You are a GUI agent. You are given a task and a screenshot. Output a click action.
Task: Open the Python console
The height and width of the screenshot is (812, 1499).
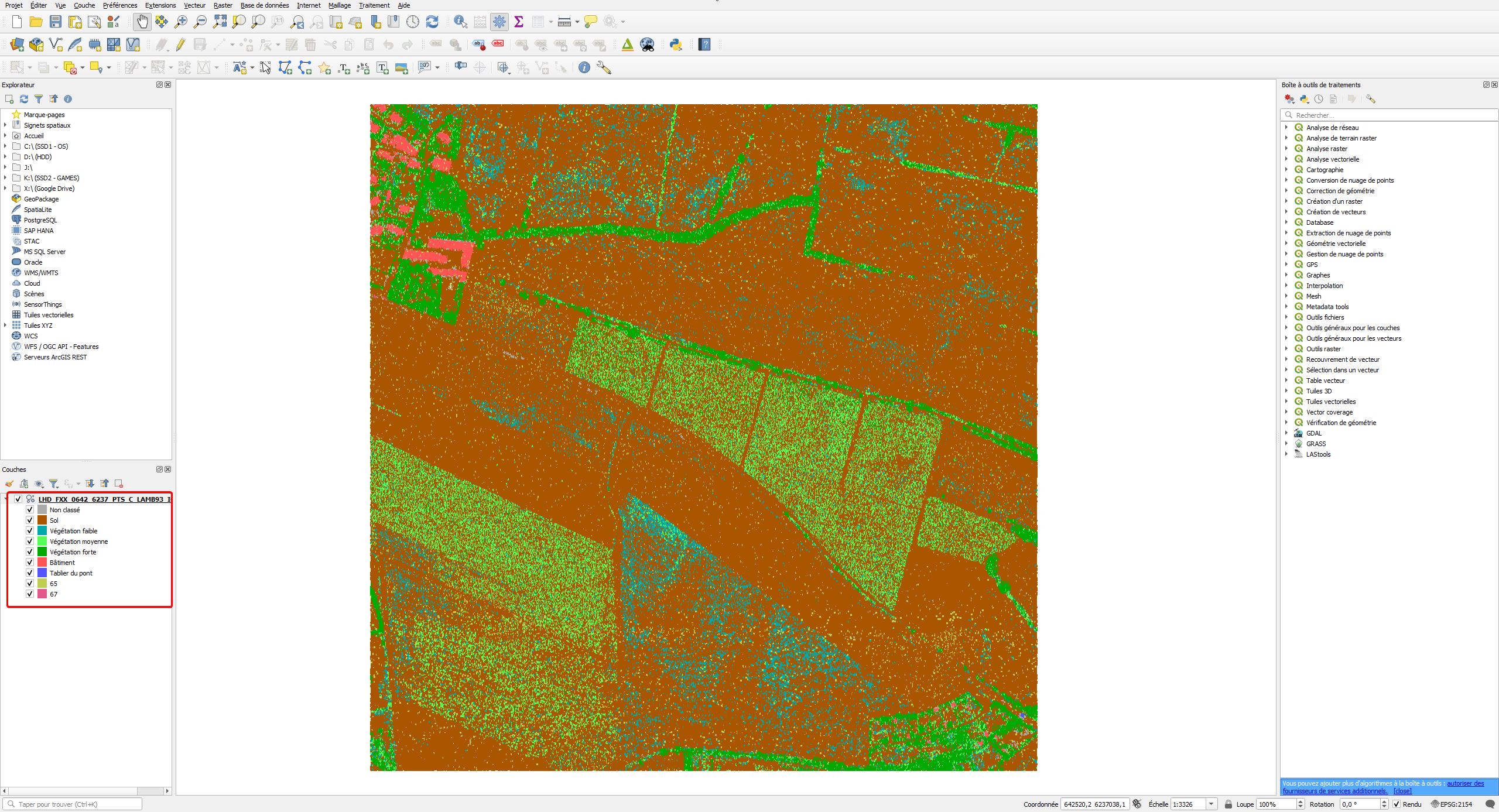675,44
